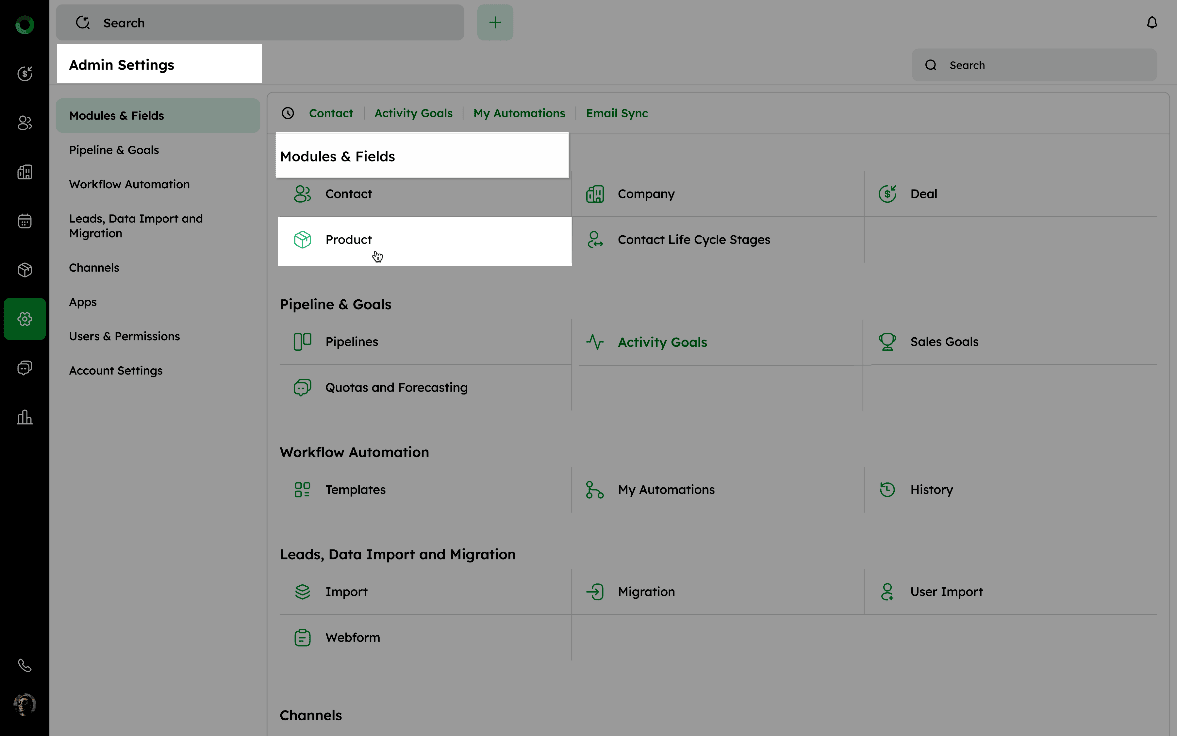The height and width of the screenshot is (736, 1177).
Task: Open Contact Life Cycle Stages
Action: pyautogui.click(x=693, y=240)
